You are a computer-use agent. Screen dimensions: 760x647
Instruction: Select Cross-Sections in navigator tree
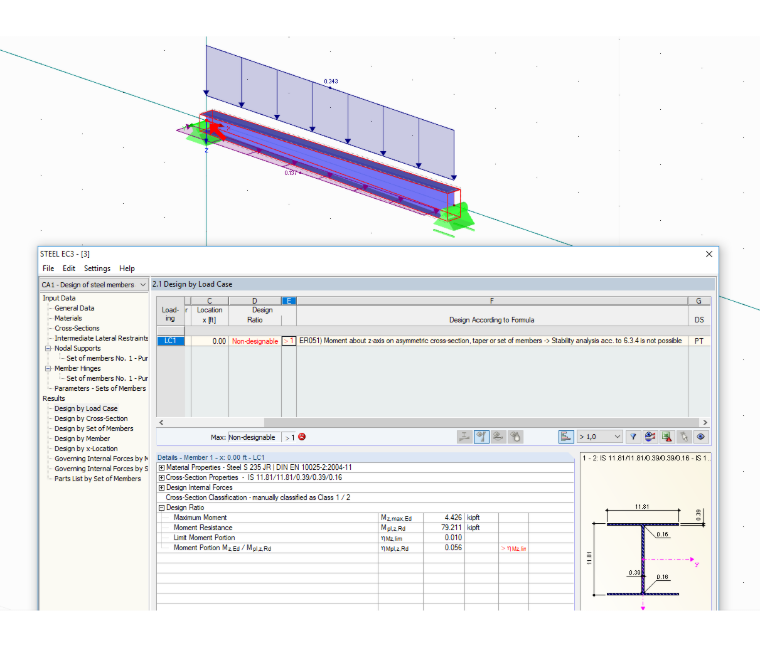click(77, 328)
